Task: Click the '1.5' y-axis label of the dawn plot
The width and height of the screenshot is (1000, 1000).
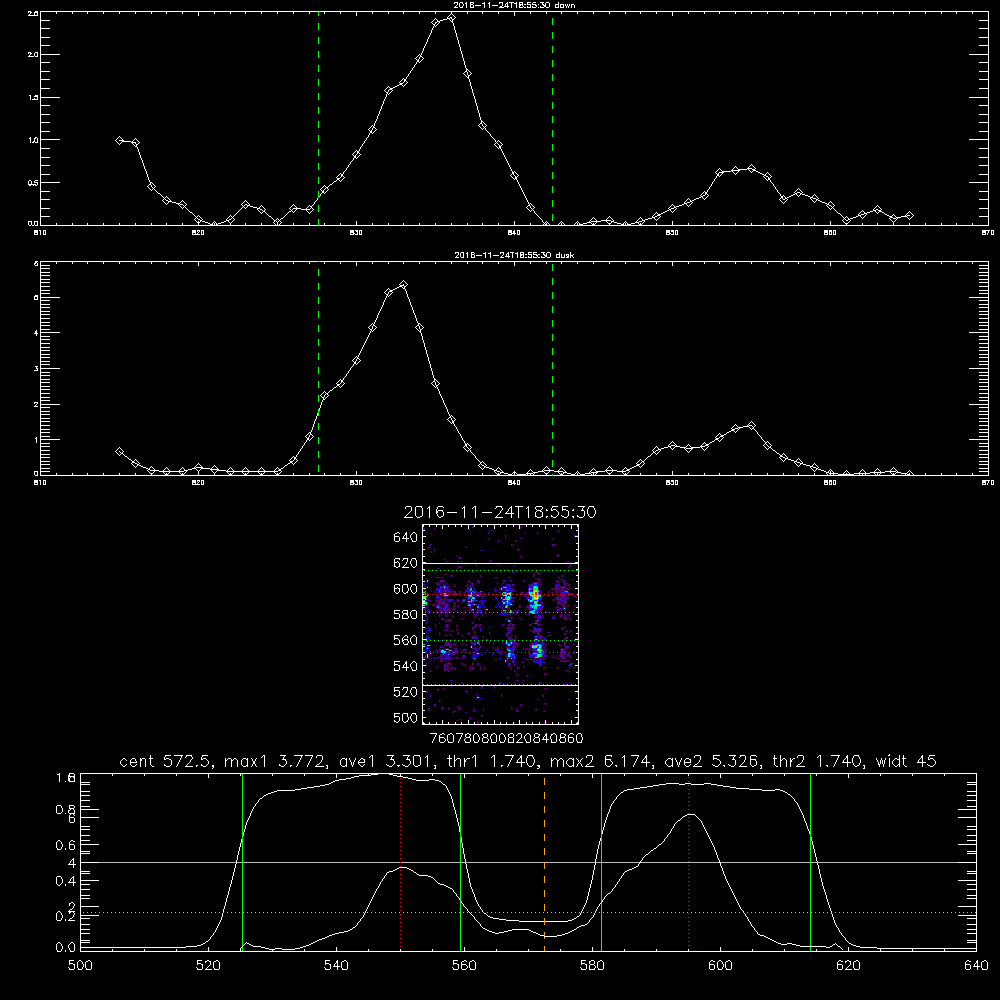Action: (33, 98)
